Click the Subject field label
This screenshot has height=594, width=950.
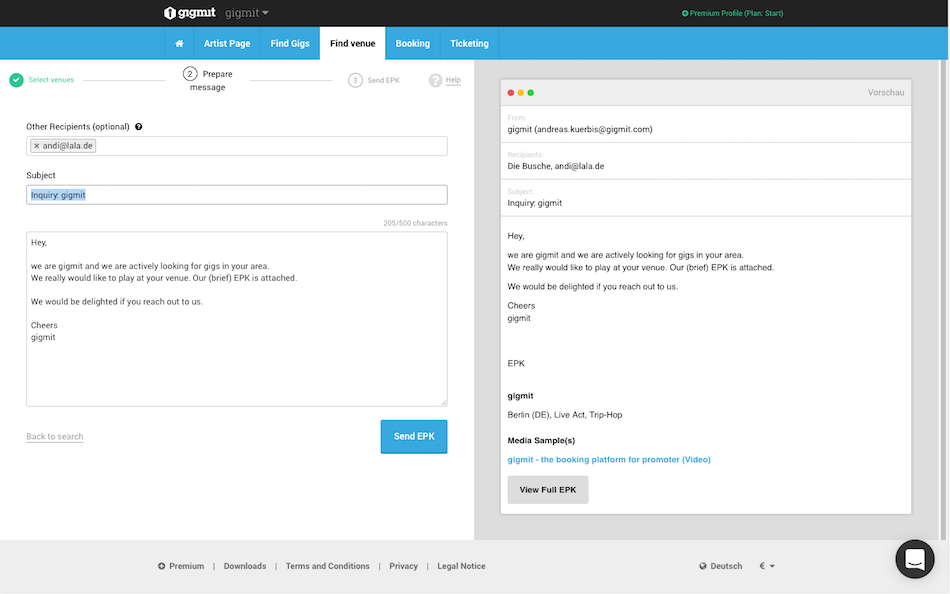(41, 175)
